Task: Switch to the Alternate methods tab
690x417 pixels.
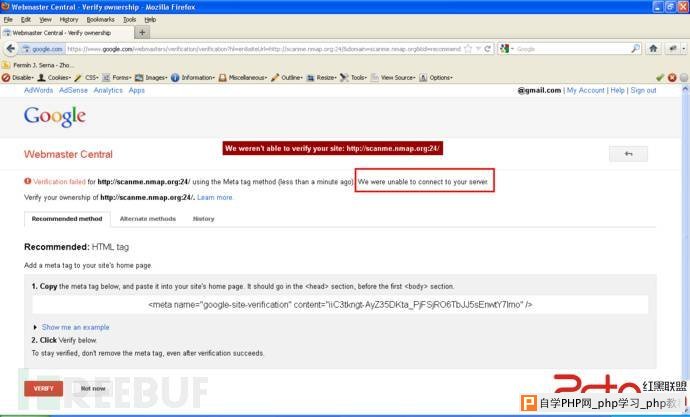Action: 148,219
